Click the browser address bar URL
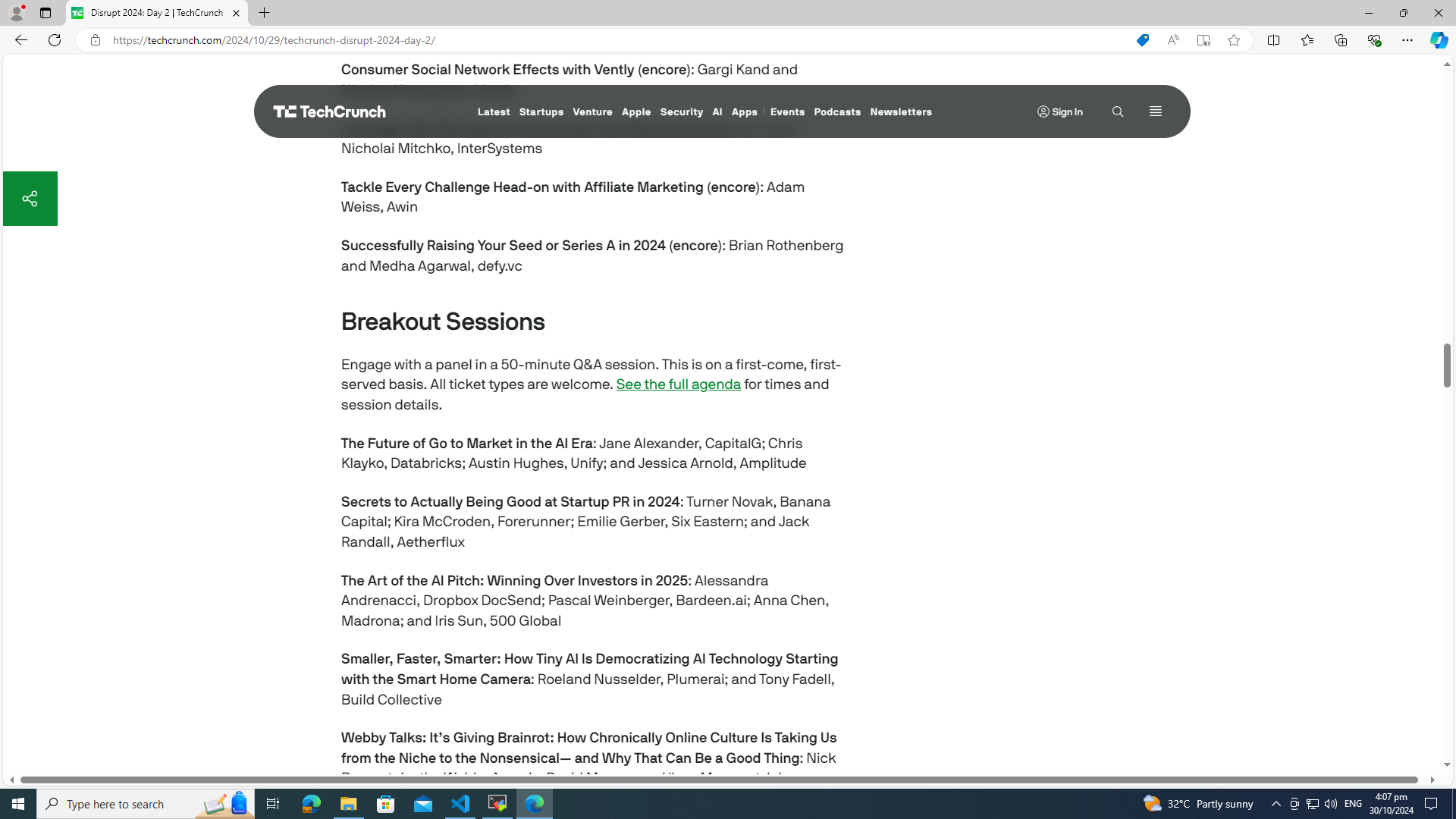 pyautogui.click(x=274, y=40)
